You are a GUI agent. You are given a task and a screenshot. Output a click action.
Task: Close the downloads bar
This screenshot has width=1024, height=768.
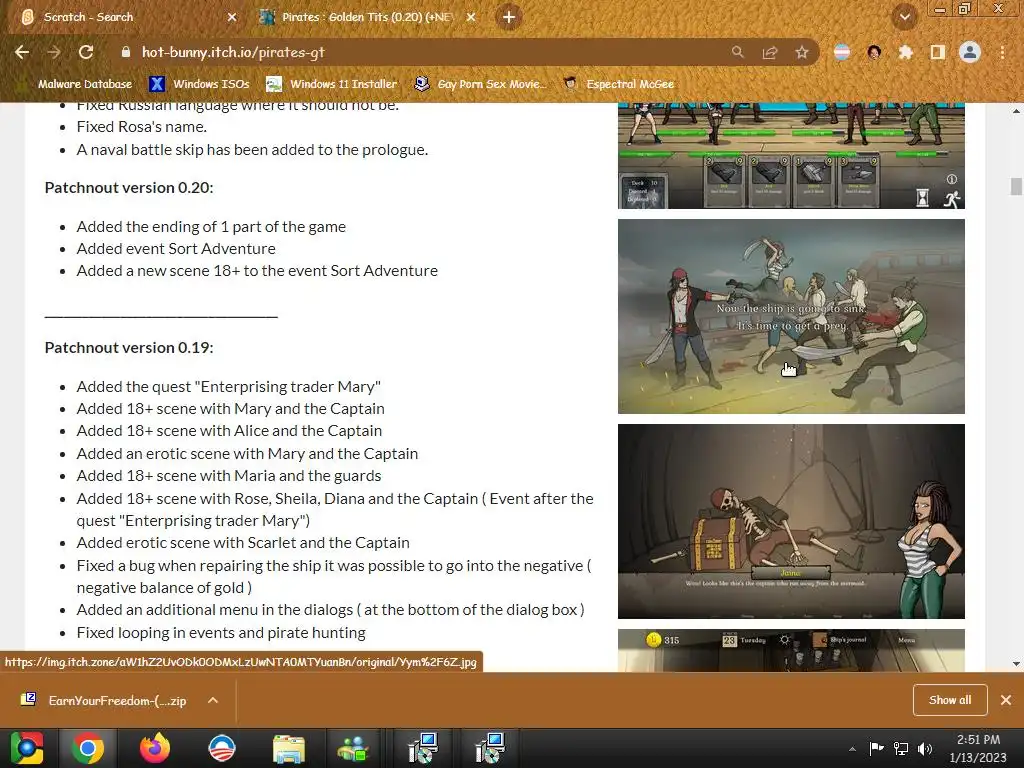[1006, 700]
